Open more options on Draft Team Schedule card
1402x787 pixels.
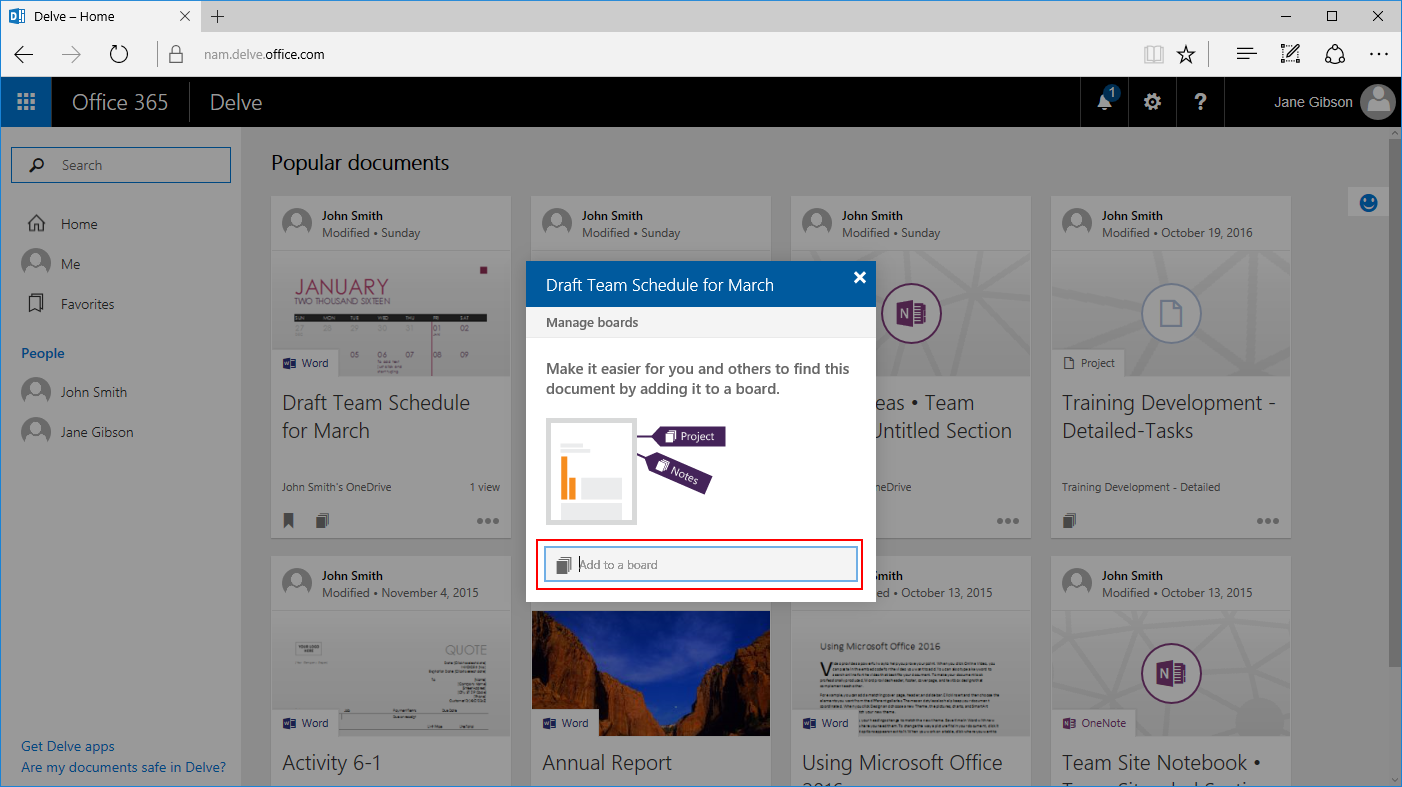tap(488, 521)
